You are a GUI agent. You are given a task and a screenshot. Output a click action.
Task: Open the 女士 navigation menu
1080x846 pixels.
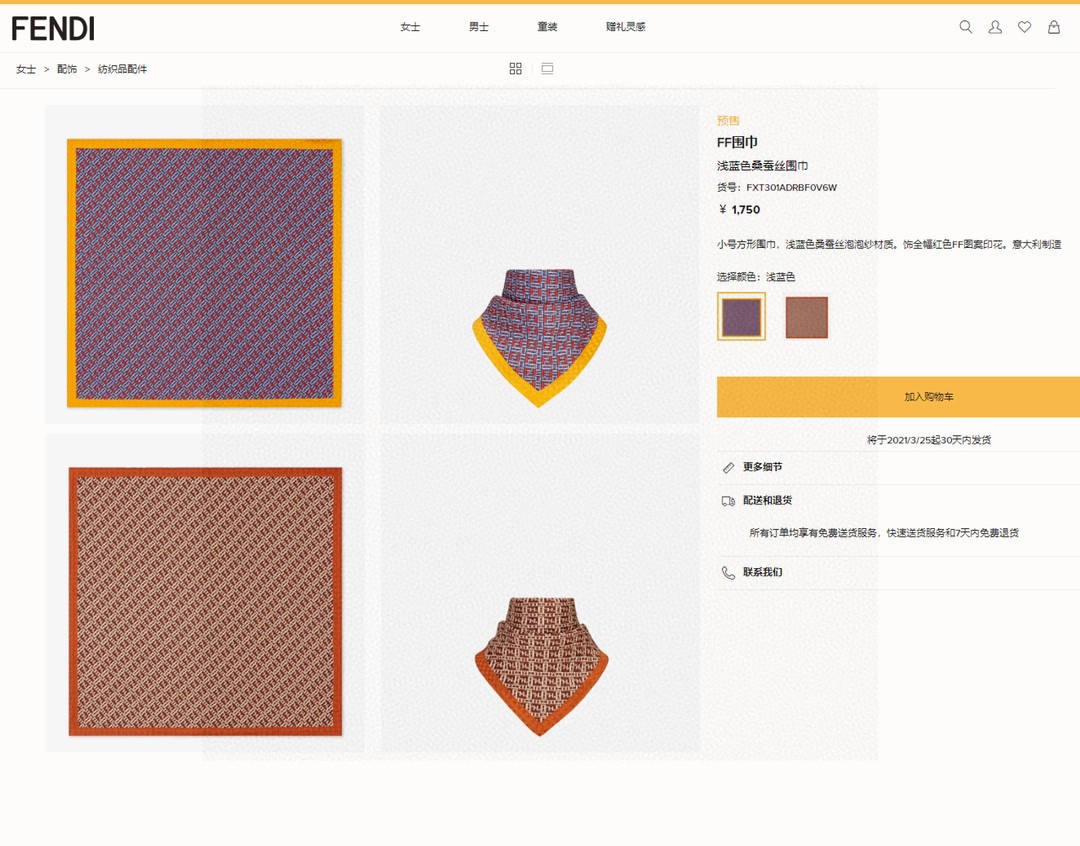(410, 27)
